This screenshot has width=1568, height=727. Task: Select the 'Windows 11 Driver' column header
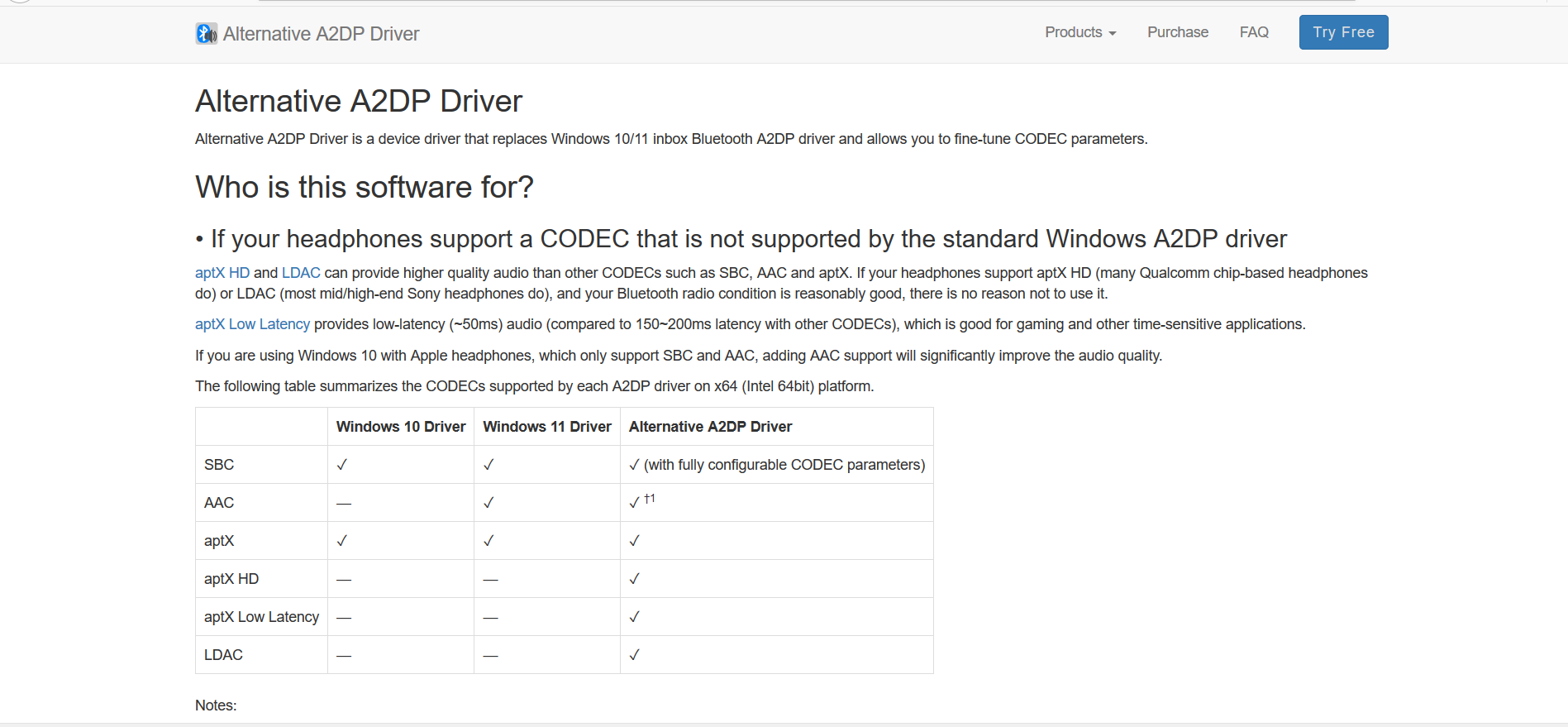547,427
